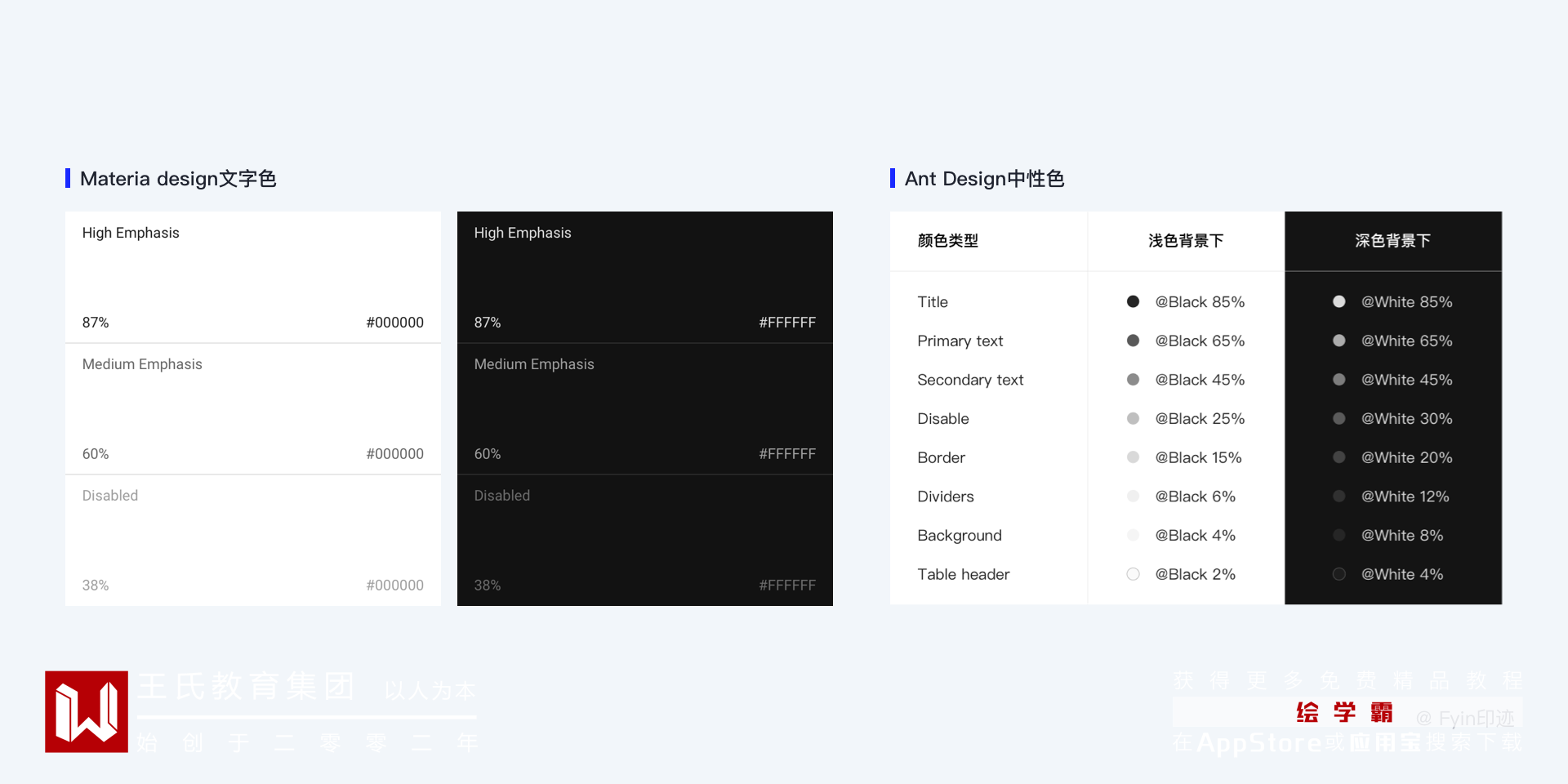Select the "Primary text" row label
1568x784 pixels.
960,341
